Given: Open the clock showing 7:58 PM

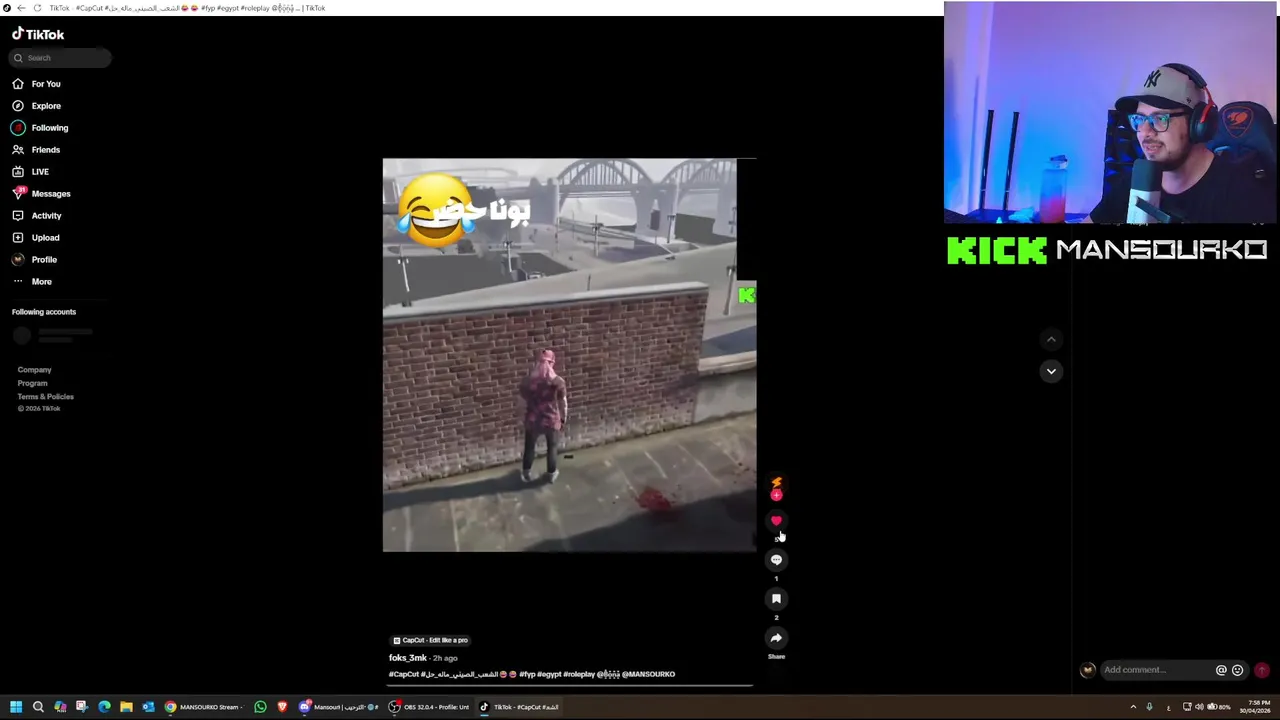Looking at the screenshot, I should (x=1254, y=707).
